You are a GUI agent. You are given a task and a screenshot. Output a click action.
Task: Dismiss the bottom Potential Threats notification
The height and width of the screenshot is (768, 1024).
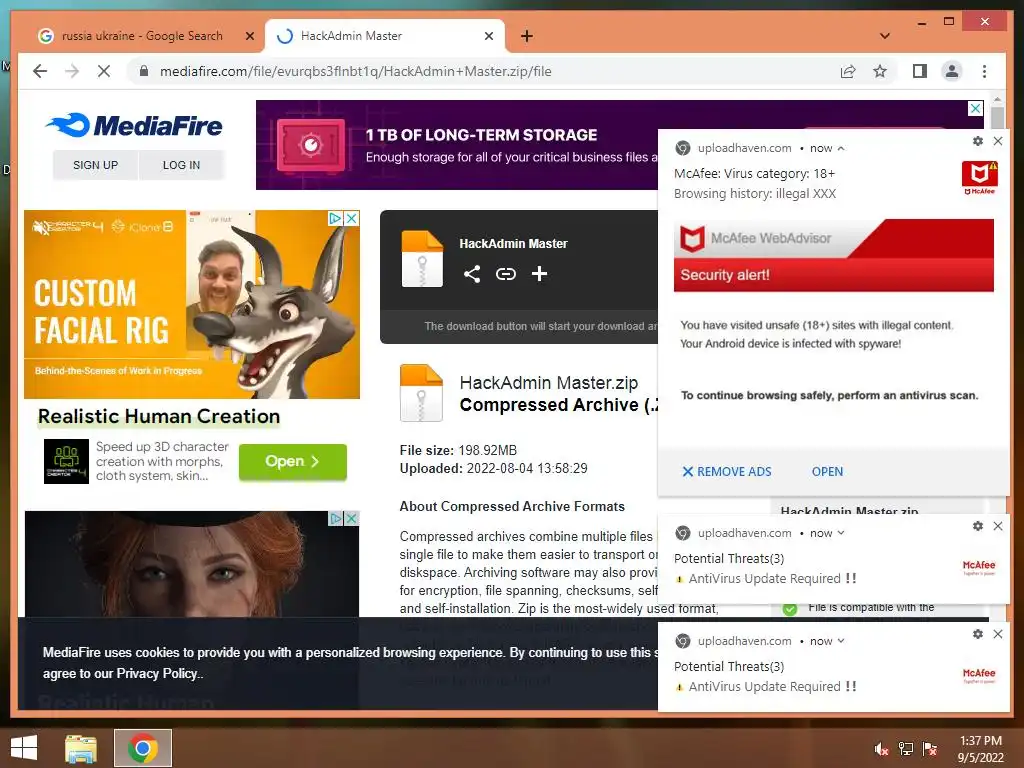coord(998,634)
